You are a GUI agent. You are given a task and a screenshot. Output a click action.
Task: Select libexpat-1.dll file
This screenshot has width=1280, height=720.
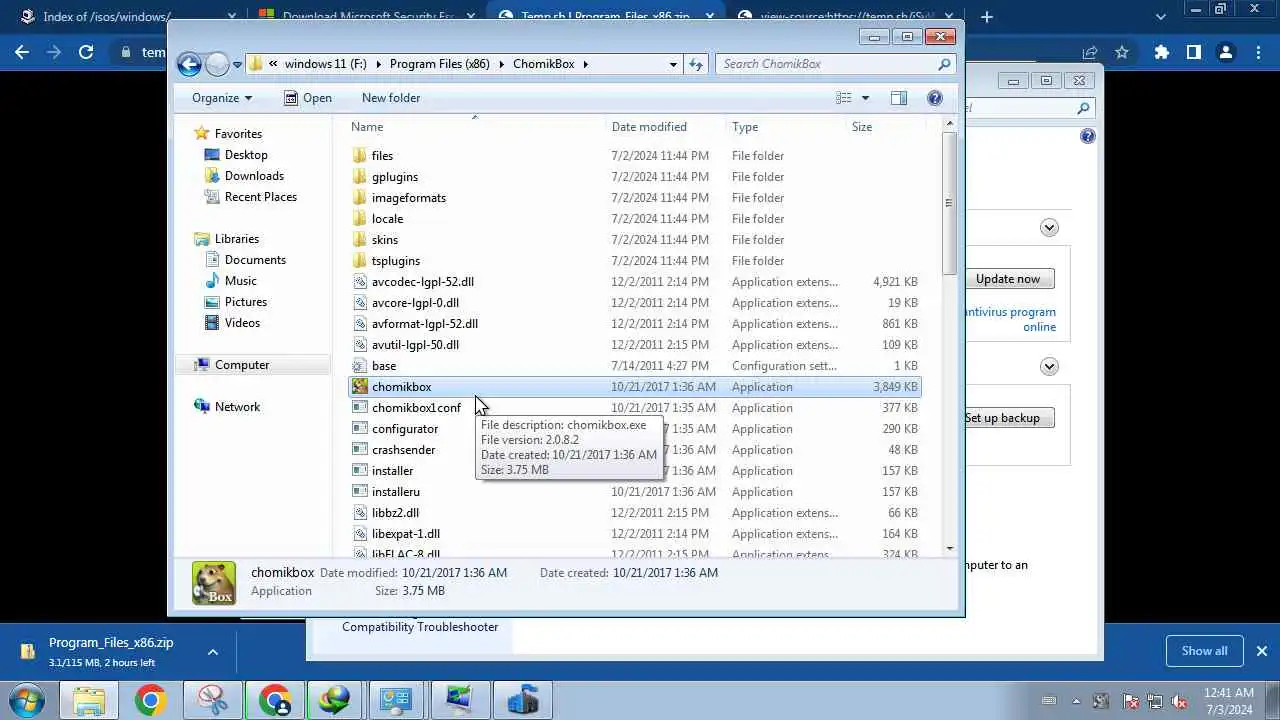(x=406, y=534)
